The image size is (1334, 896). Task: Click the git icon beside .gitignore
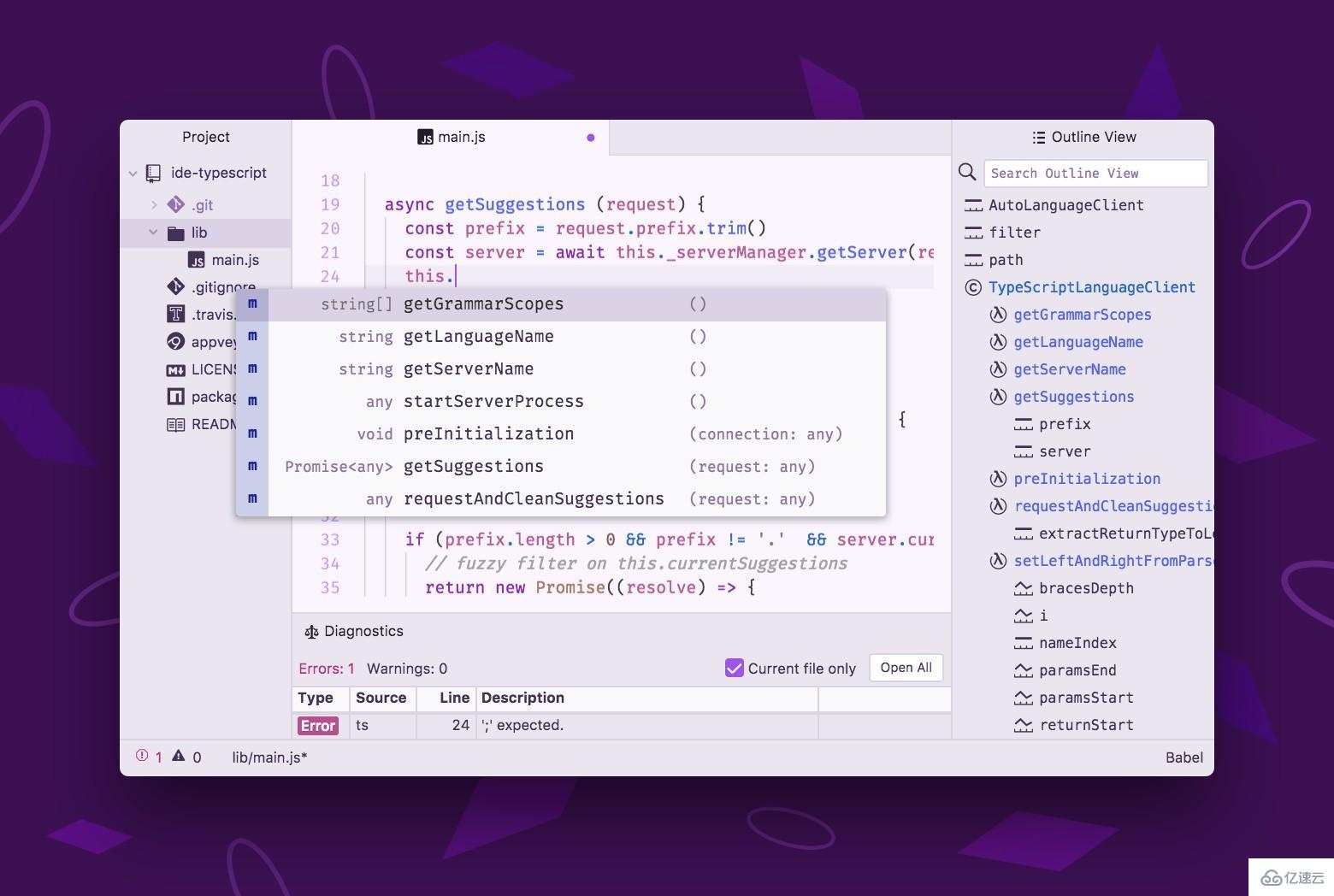(175, 286)
